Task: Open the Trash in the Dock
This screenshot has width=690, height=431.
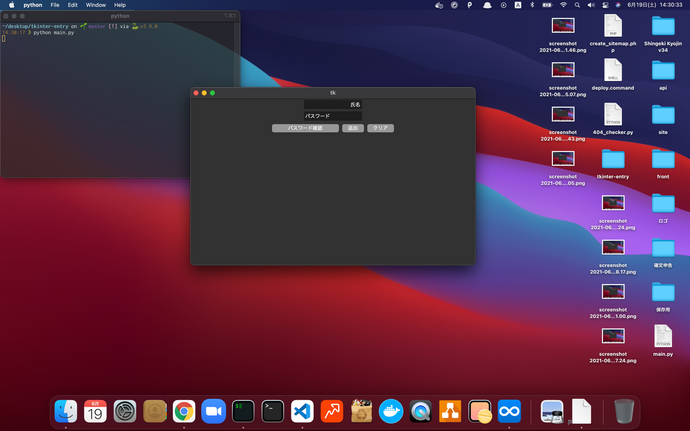Action: pyautogui.click(x=624, y=411)
